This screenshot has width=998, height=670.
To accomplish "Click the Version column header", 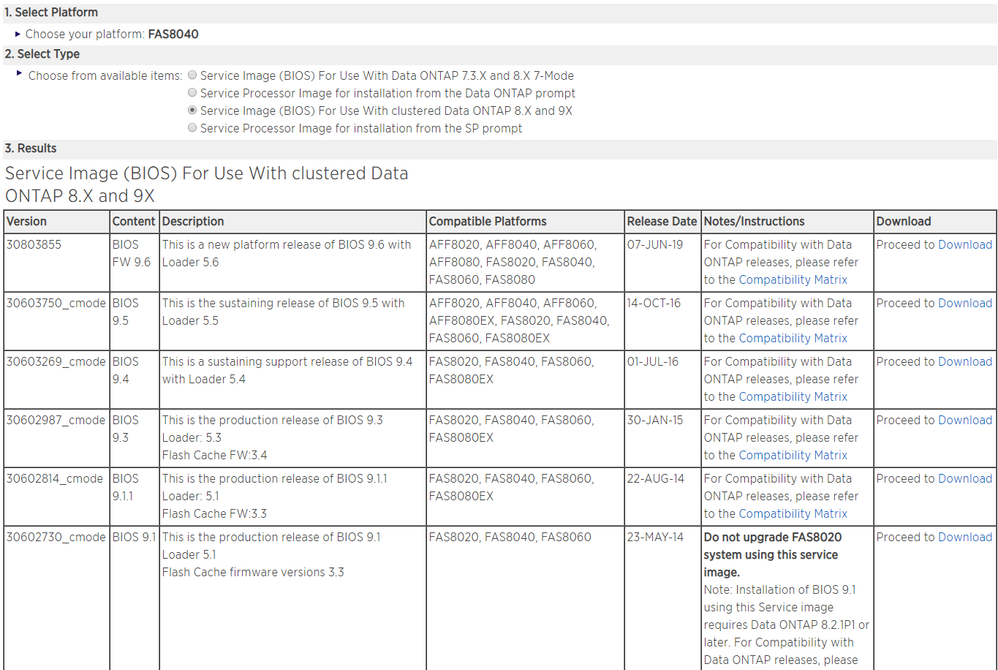I will [27, 221].
